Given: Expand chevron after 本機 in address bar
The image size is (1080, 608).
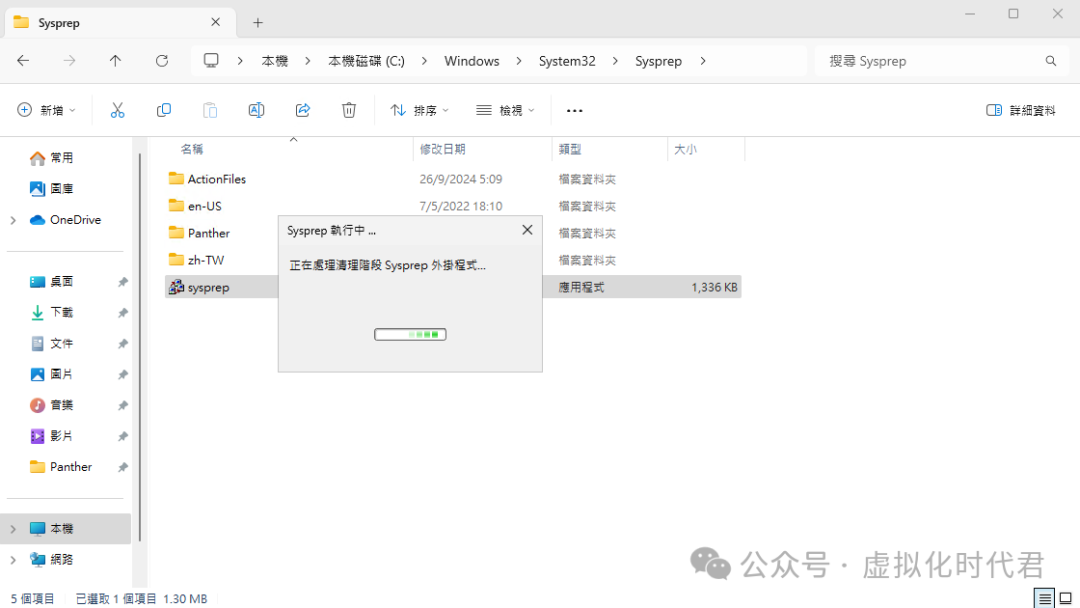Looking at the screenshot, I should pyautogui.click(x=307, y=61).
